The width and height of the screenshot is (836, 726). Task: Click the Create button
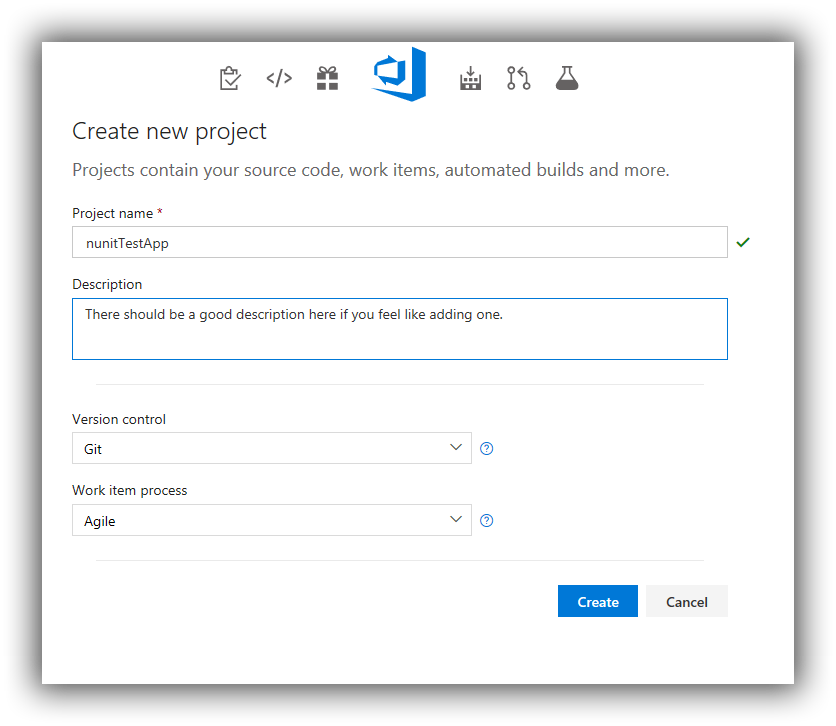point(598,601)
